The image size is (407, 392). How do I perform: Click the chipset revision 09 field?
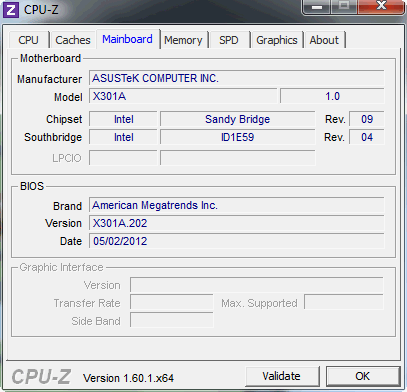coord(367,119)
